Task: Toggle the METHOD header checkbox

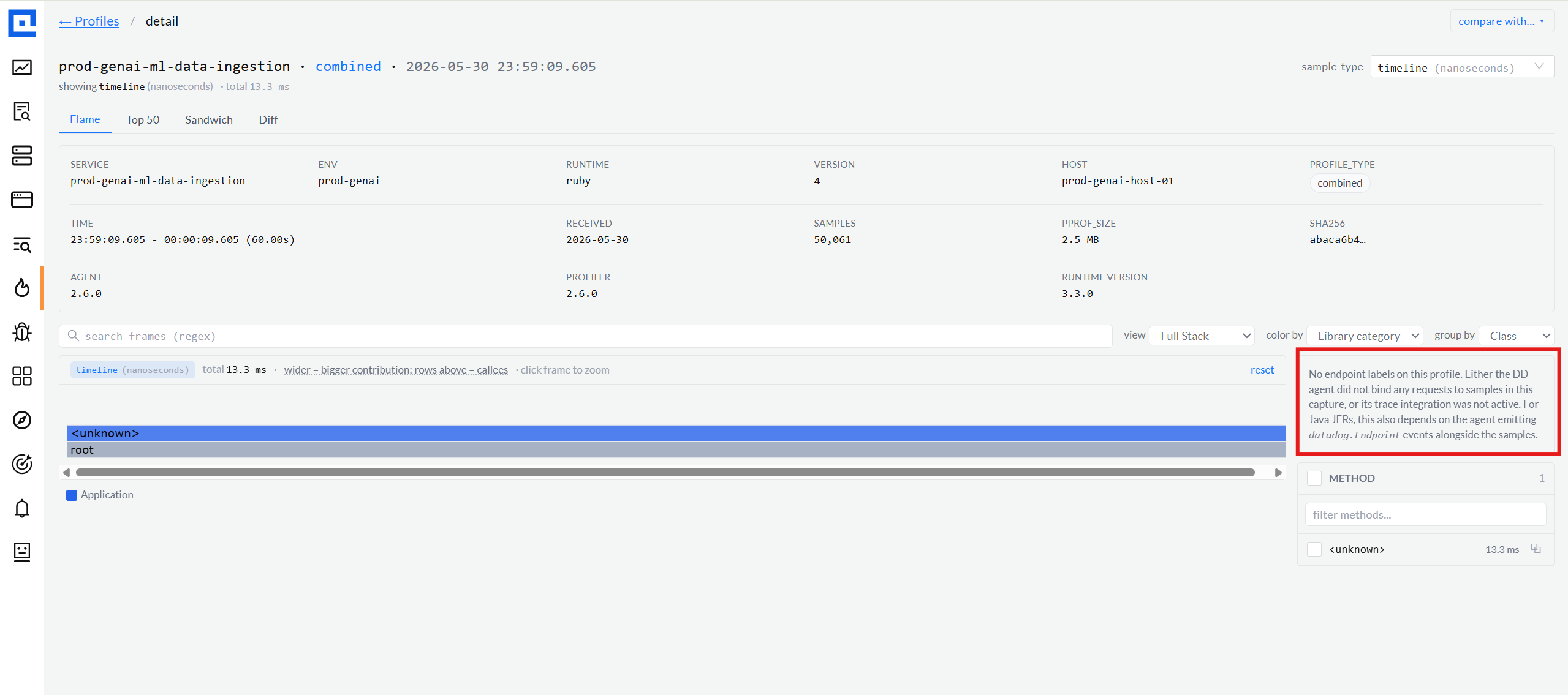Action: pos(1314,478)
